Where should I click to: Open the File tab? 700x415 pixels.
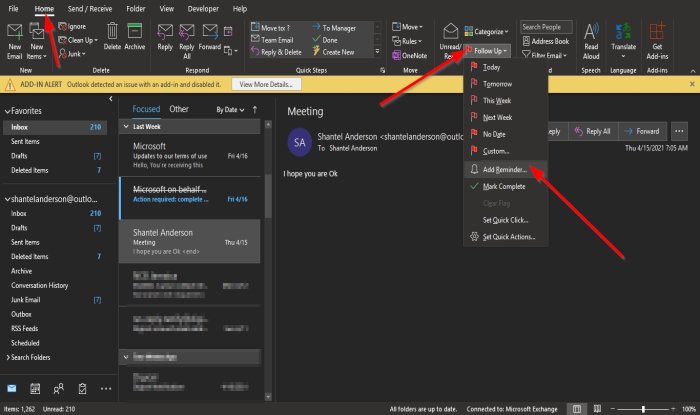pyautogui.click(x=13, y=8)
